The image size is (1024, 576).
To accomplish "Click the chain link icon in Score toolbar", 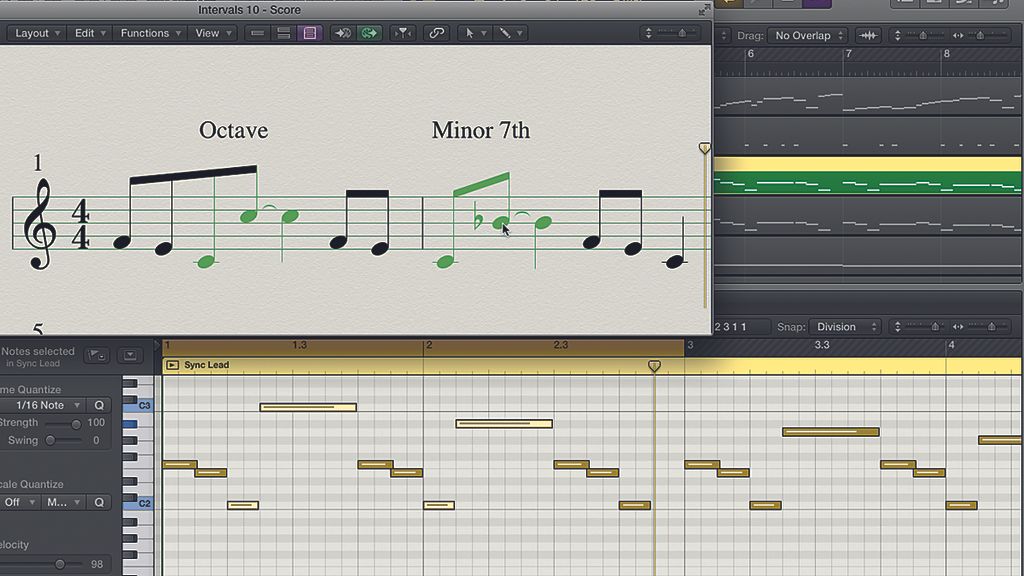I will [436, 33].
